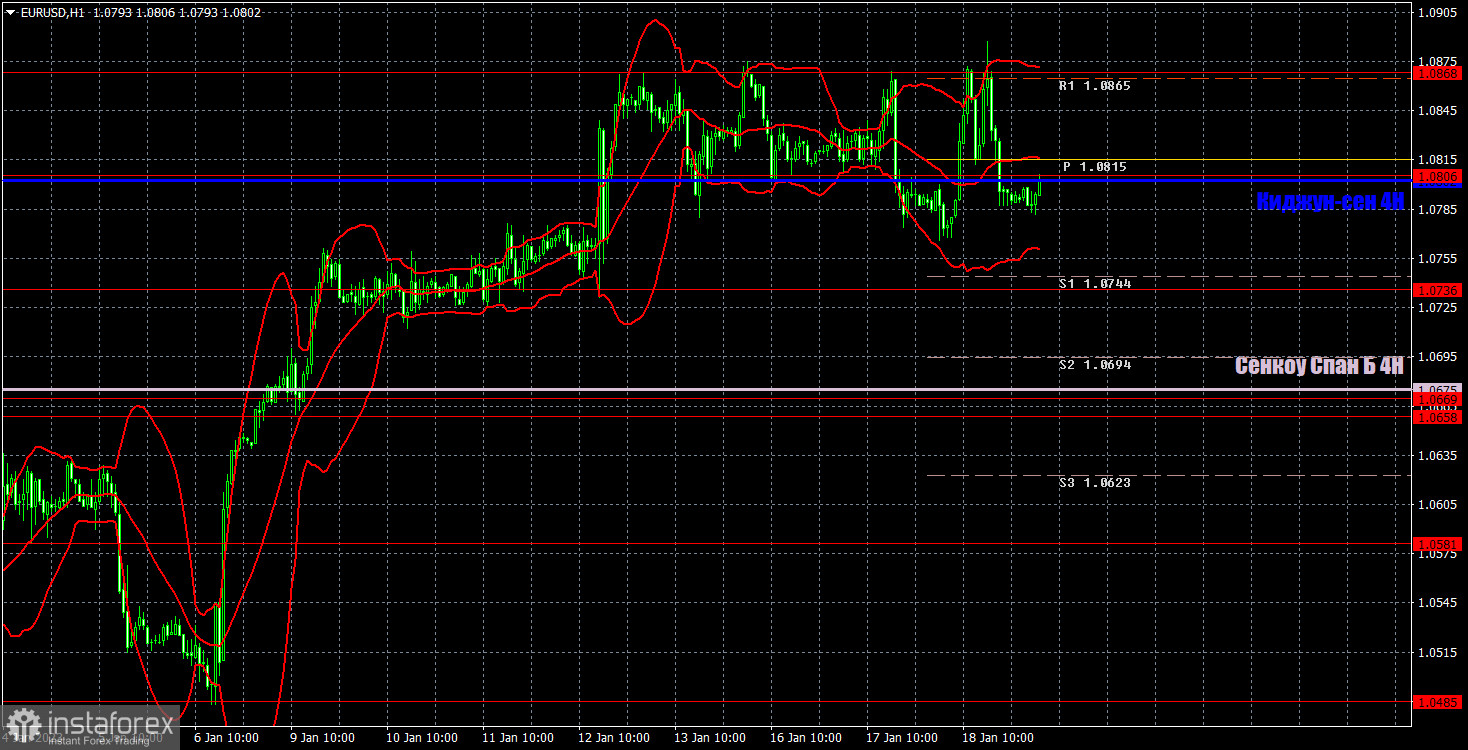Click the 12 Jan 10:00 time label
The height and width of the screenshot is (750, 1468).
click(613, 738)
